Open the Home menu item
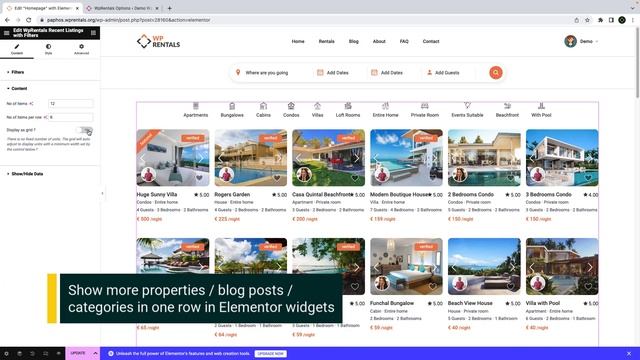 (x=298, y=41)
